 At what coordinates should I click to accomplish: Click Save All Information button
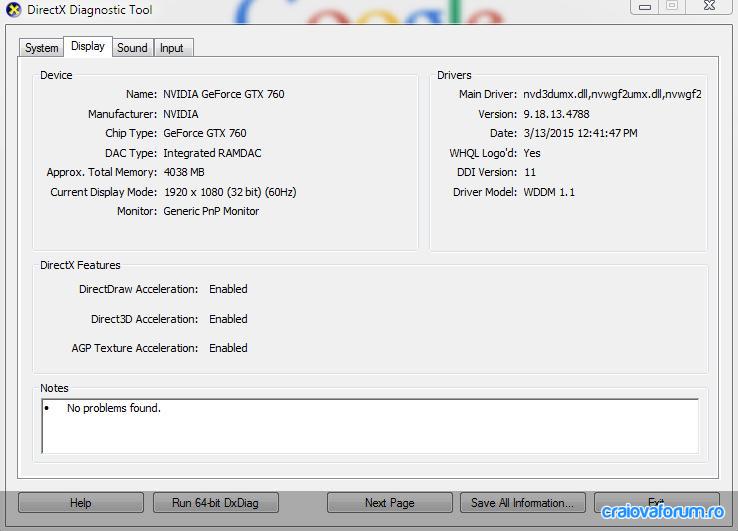tap(523, 503)
